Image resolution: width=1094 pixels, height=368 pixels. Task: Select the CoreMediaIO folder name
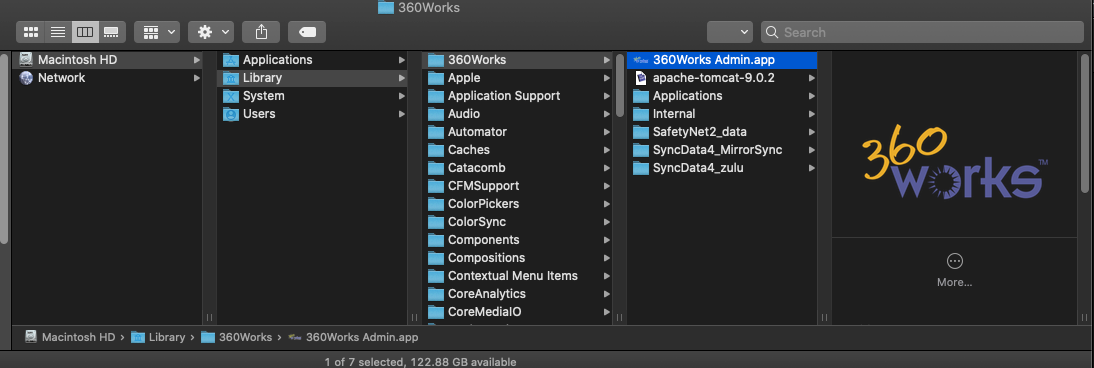485,313
